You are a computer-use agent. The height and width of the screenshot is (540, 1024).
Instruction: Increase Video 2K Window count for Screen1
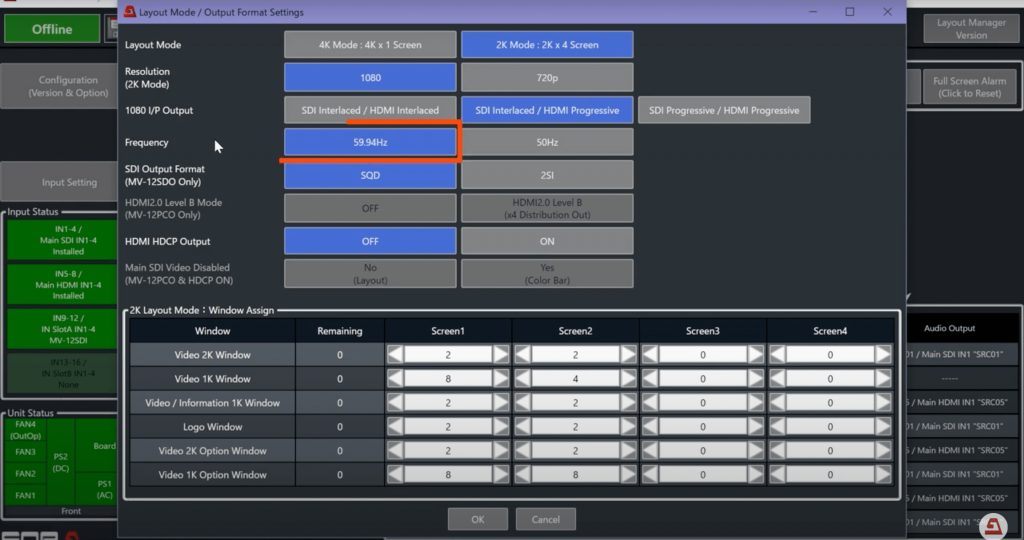[501, 355]
